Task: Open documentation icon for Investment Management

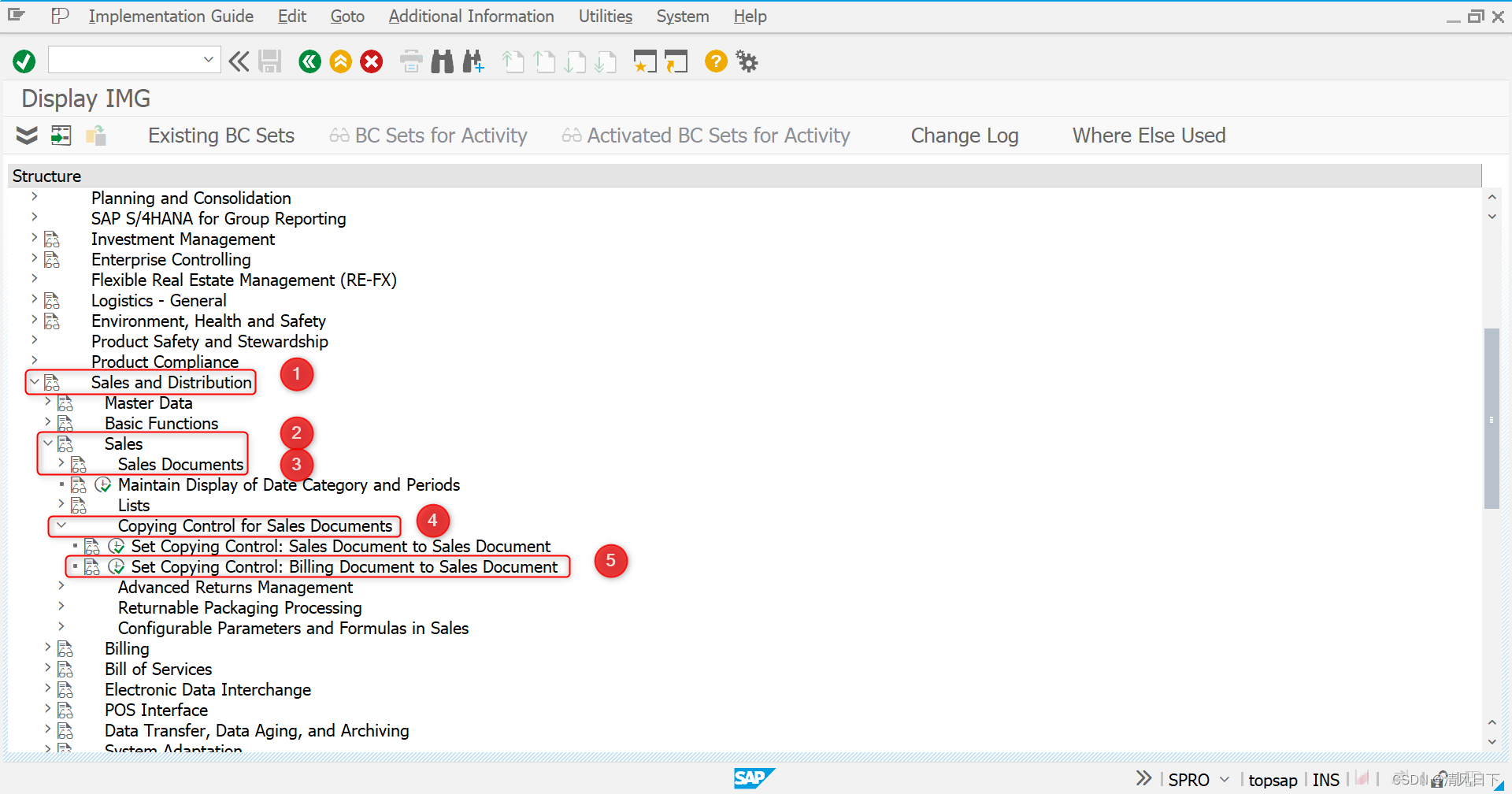Action: pos(52,239)
